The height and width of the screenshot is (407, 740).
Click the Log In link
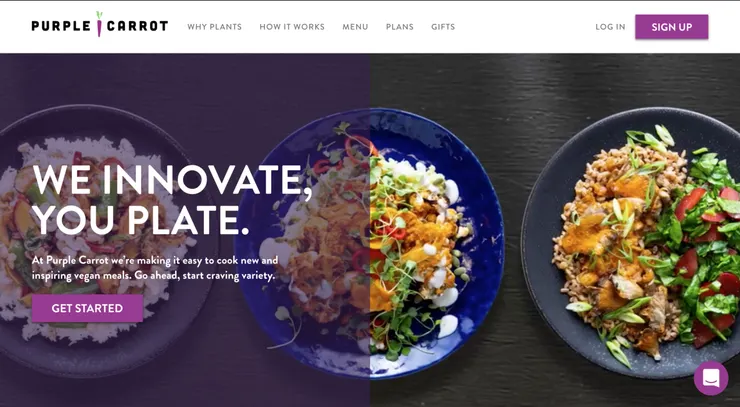610,27
